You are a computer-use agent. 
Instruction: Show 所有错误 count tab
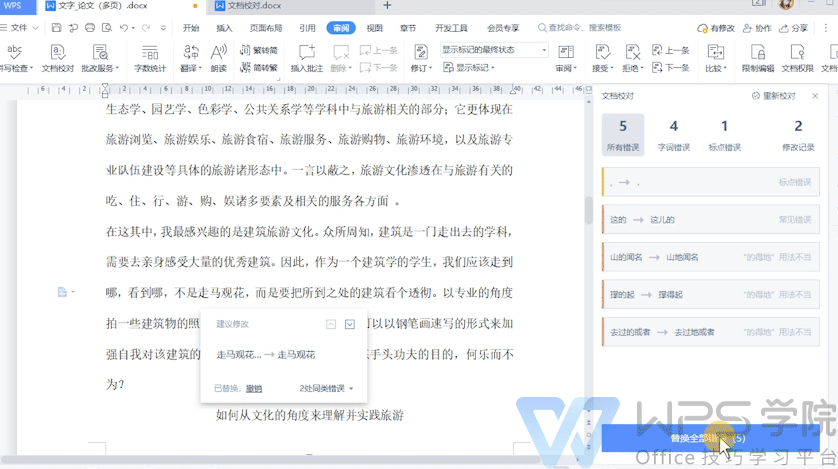coord(623,135)
